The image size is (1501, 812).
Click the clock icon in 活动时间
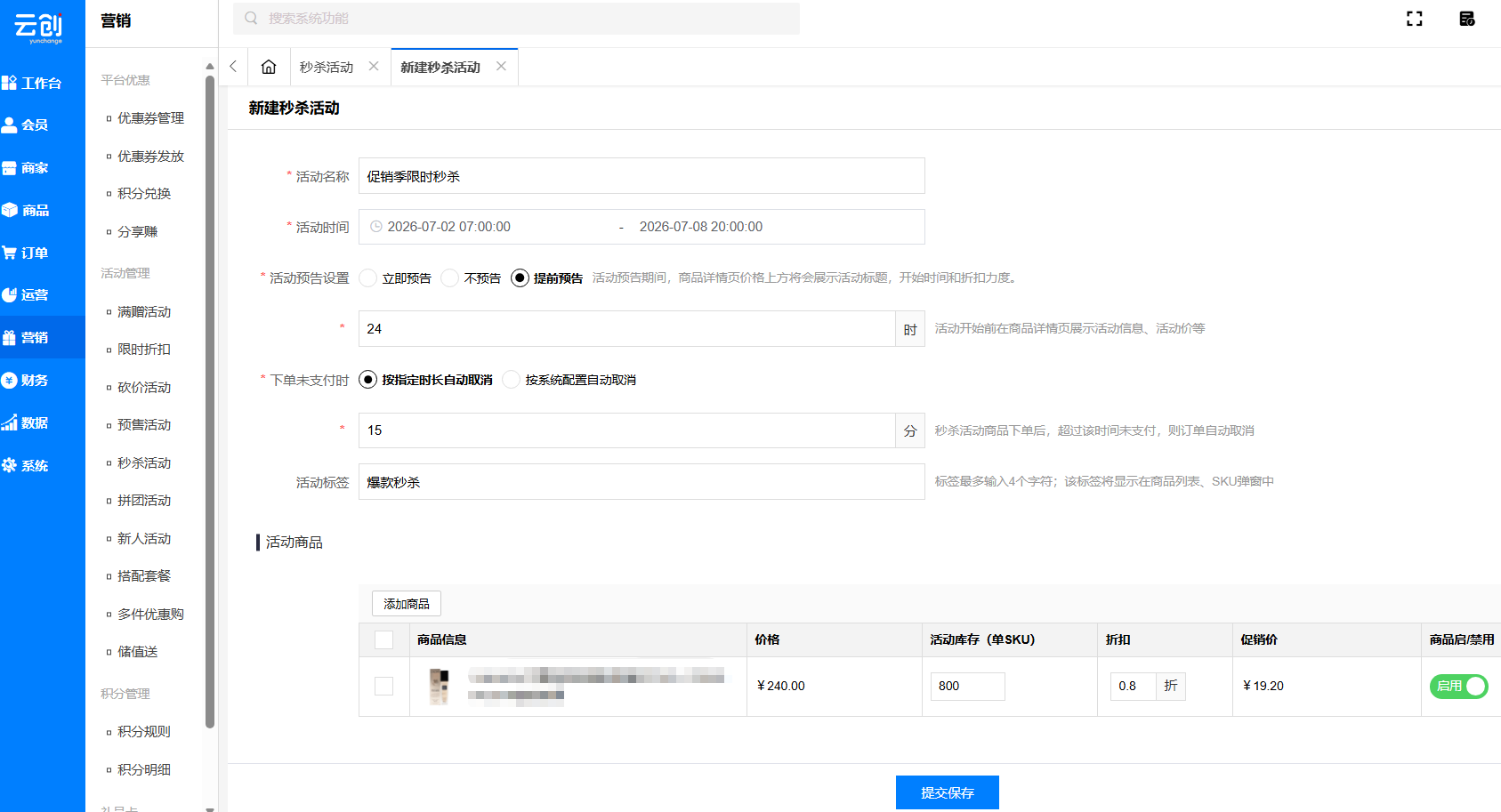(x=375, y=227)
